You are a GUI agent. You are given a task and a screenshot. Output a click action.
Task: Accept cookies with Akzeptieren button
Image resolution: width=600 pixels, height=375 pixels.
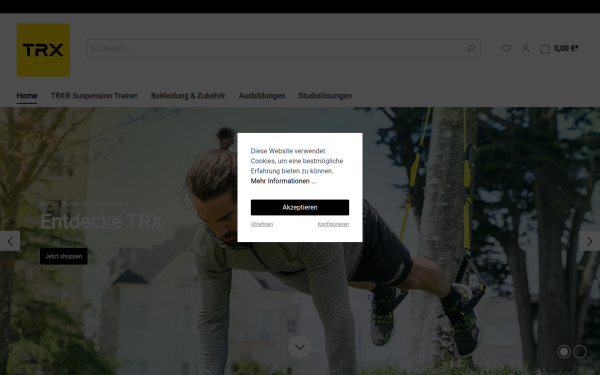click(300, 207)
